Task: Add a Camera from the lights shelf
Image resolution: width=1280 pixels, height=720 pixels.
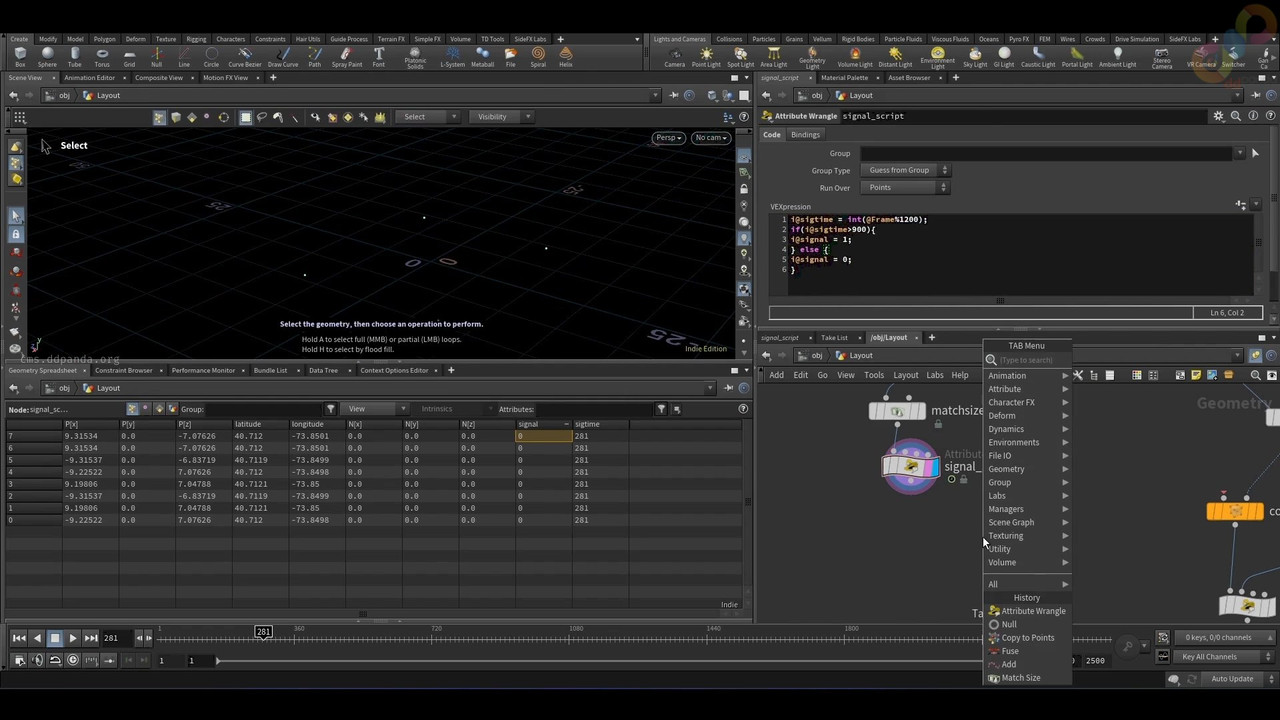Action: (675, 57)
